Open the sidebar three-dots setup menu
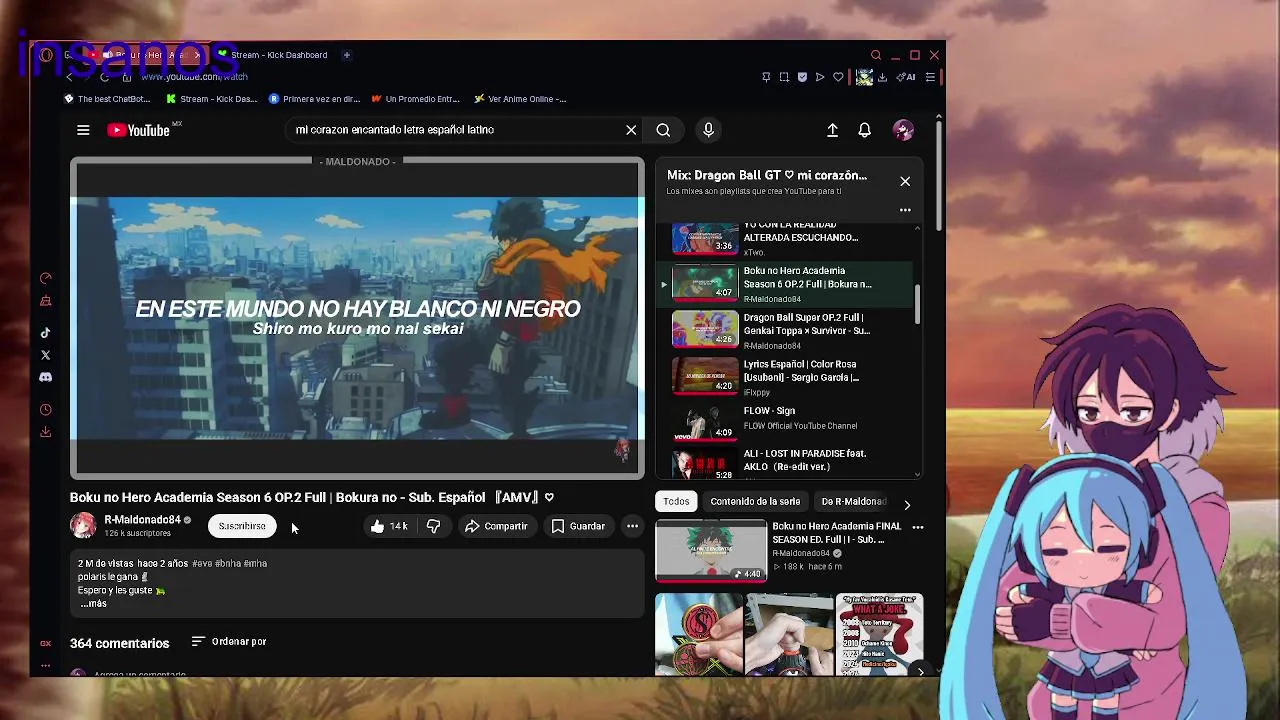1280x720 pixels. 45,665
